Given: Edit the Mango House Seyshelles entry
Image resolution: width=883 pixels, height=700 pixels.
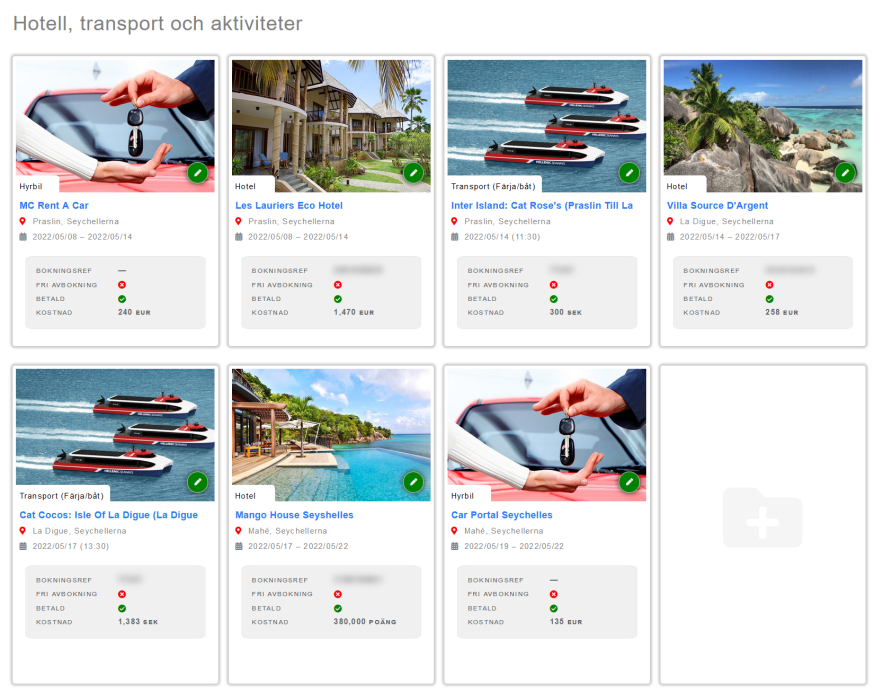Looking at the screenshot, I should coord(414,482).
